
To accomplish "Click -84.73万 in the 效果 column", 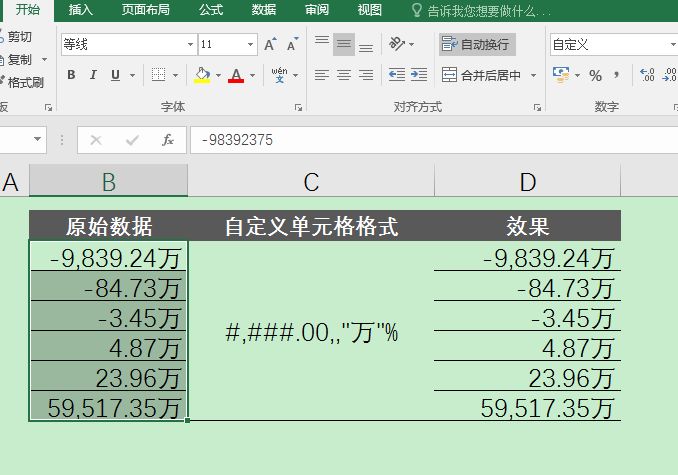I will 528,287.
